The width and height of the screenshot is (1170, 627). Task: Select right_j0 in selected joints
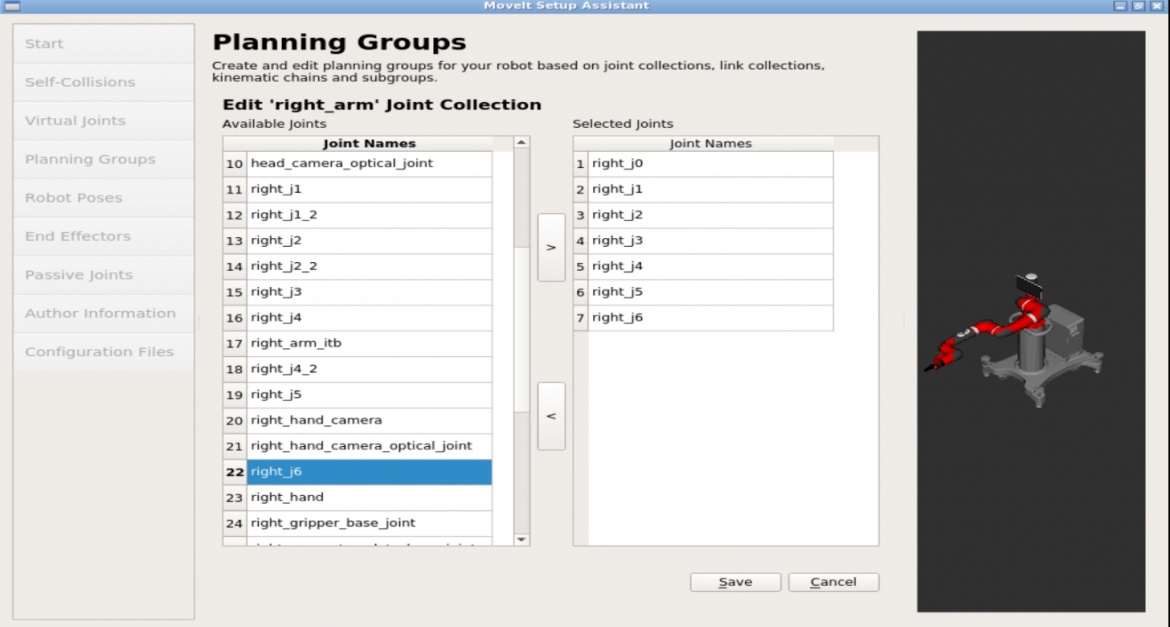[710, 163]
